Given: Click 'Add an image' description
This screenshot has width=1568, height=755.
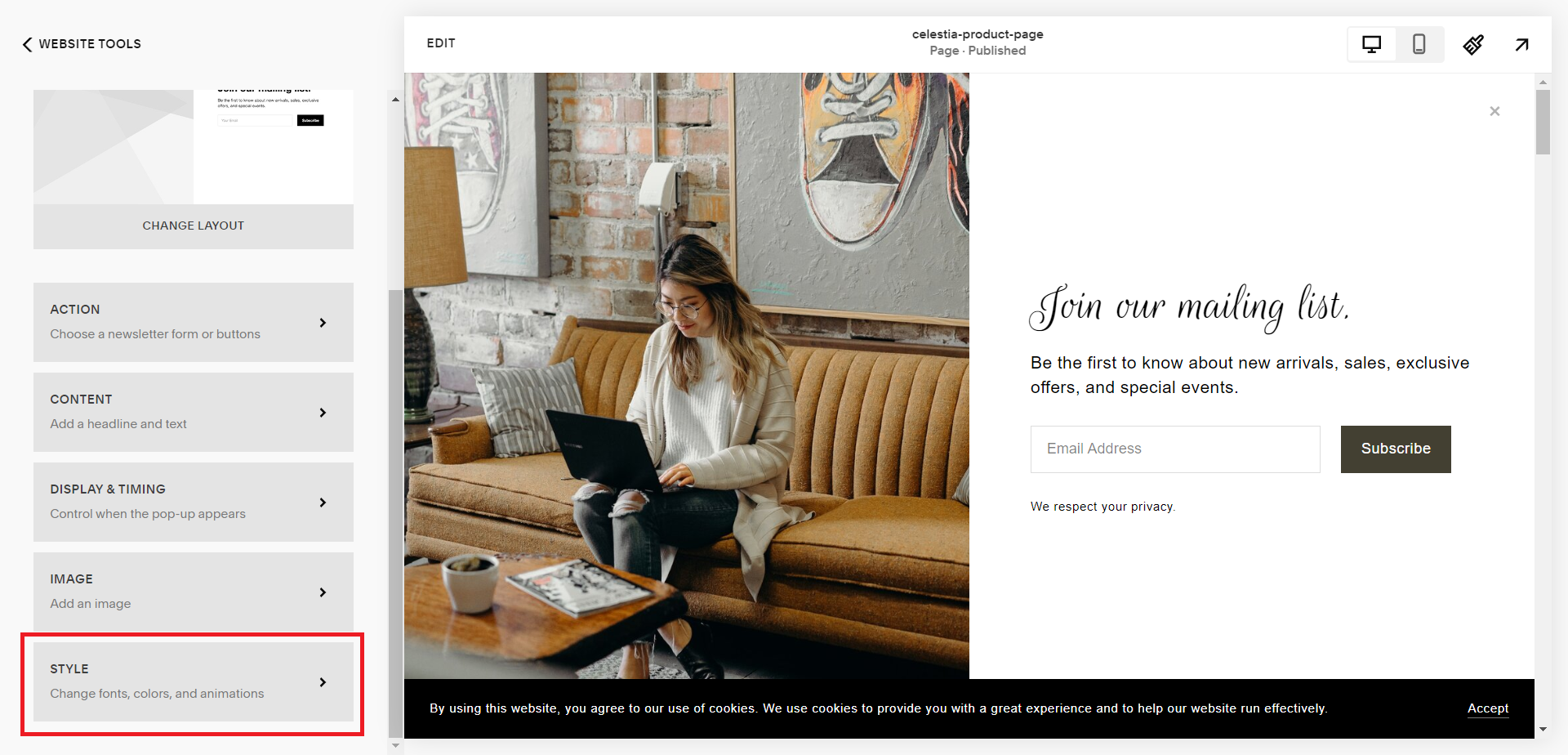Looking at the screenshot, I should [x=91, y=604].
